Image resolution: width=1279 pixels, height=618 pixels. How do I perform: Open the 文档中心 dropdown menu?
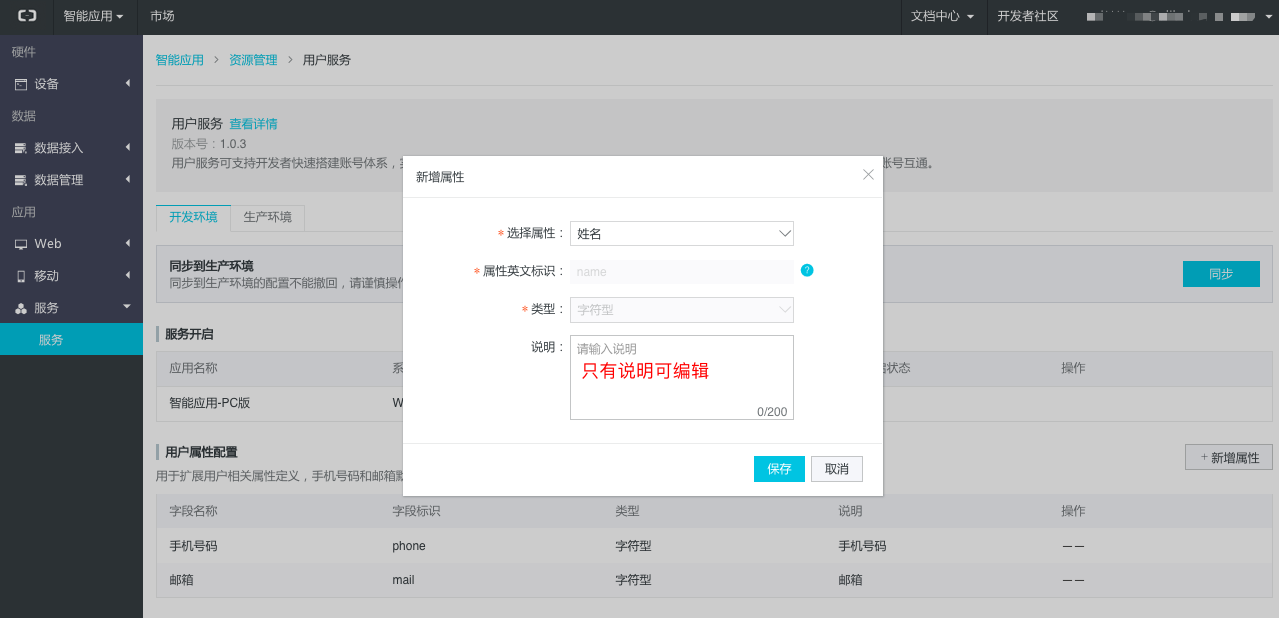point(941,16)
